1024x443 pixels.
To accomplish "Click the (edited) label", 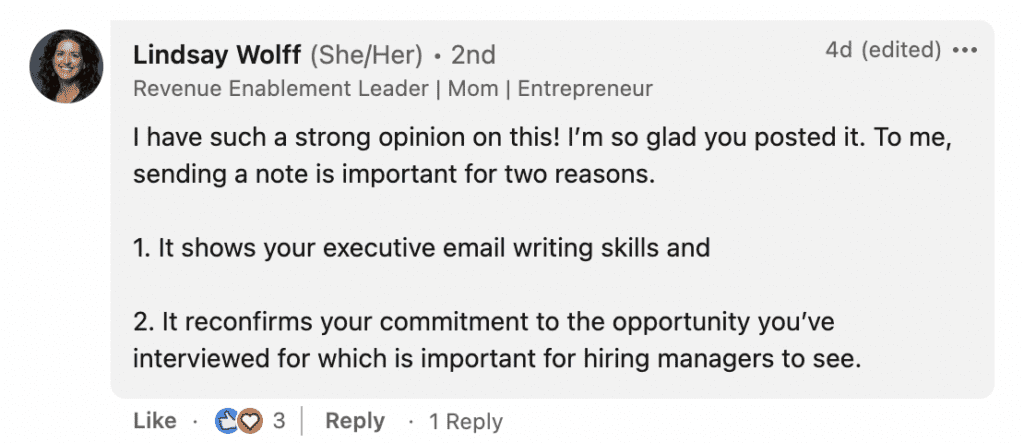I will 901,50.
